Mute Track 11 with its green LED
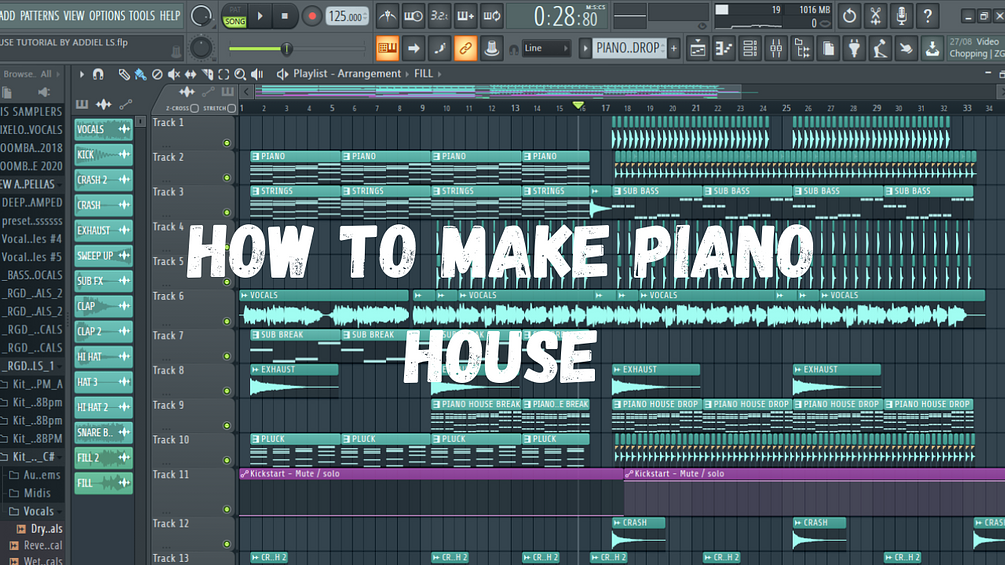 coord(227,509)
